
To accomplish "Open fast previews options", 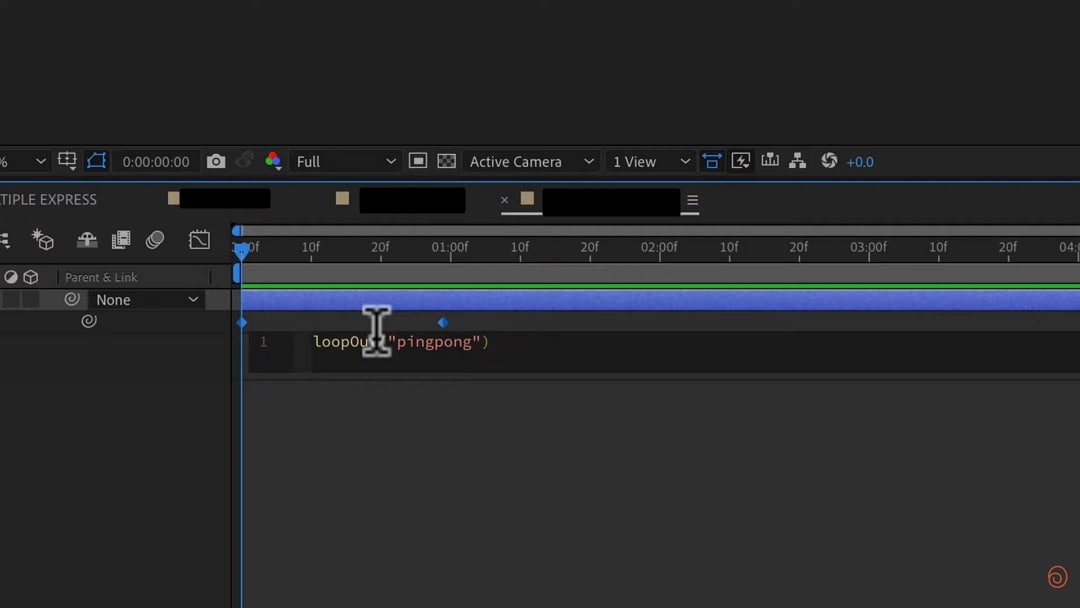I will pyautogui.click(x=740, y=161).
